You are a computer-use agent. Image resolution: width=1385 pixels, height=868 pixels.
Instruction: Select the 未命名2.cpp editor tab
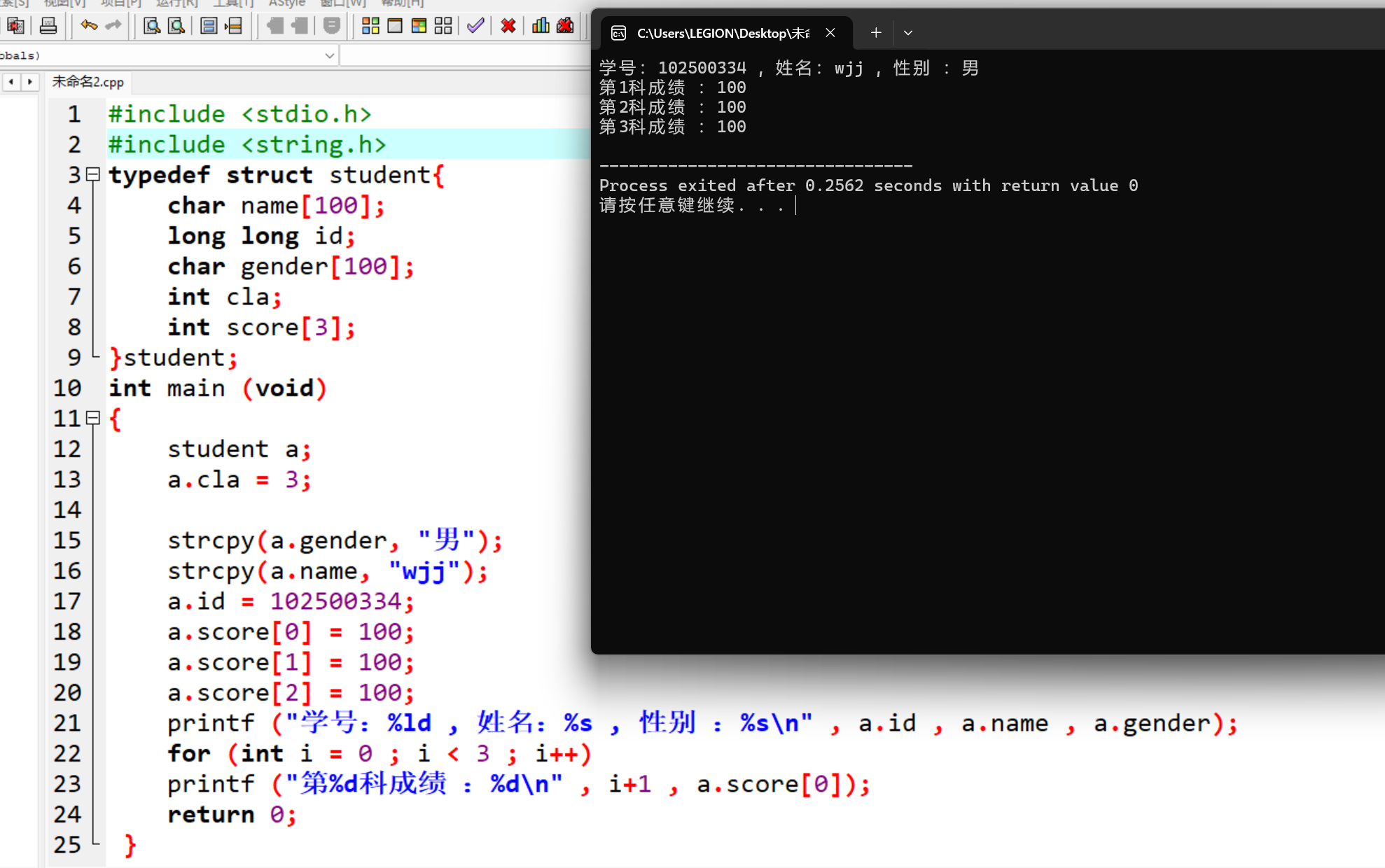coord(88,82)
